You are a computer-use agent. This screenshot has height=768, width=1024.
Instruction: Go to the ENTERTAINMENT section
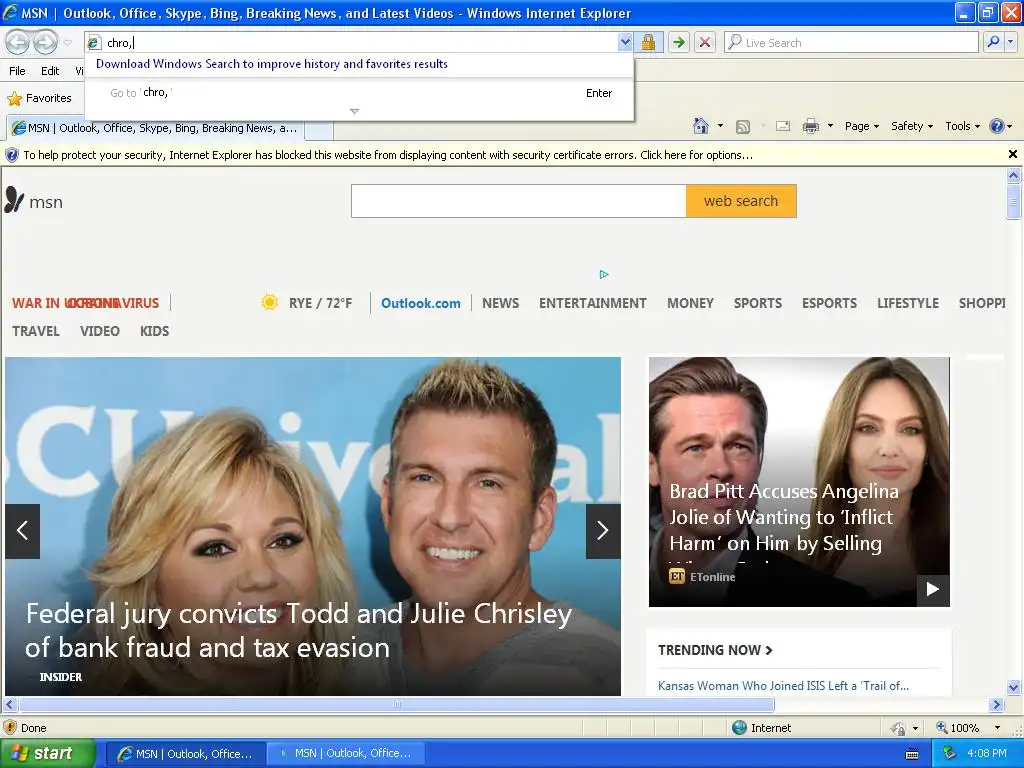coord(593,303)
